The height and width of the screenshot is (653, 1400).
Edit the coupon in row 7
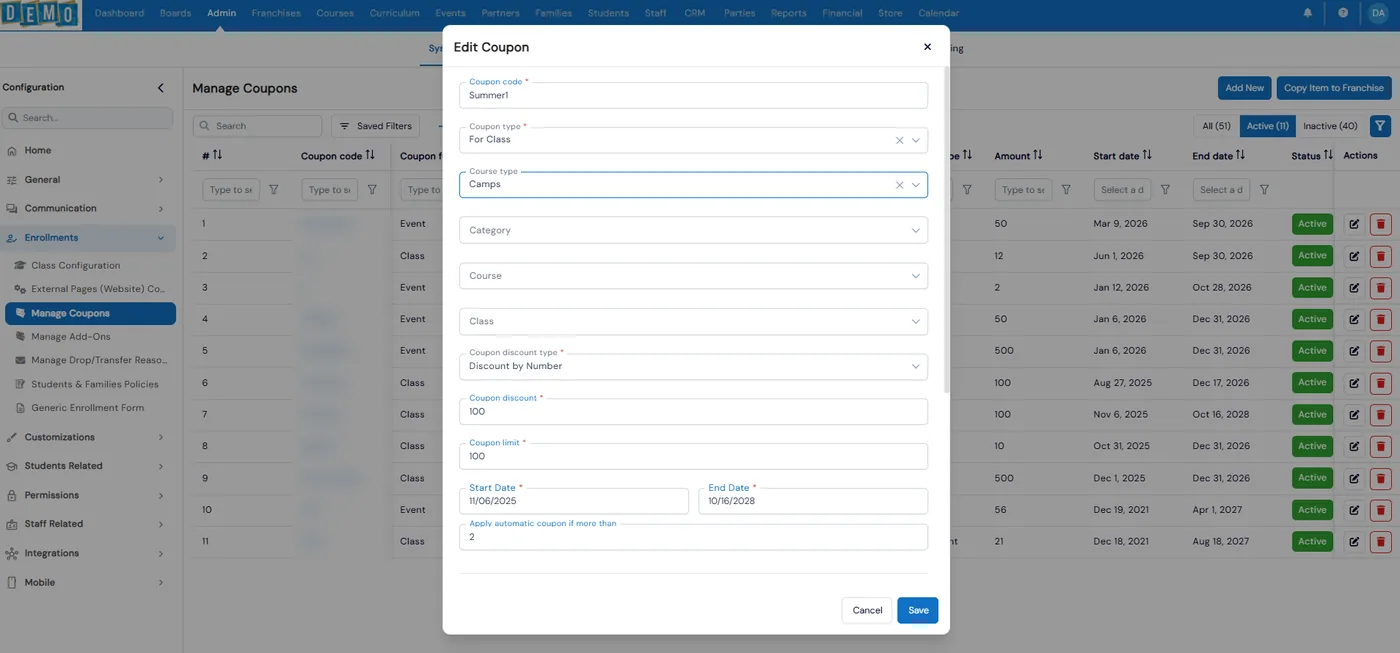coord(1354,414)
